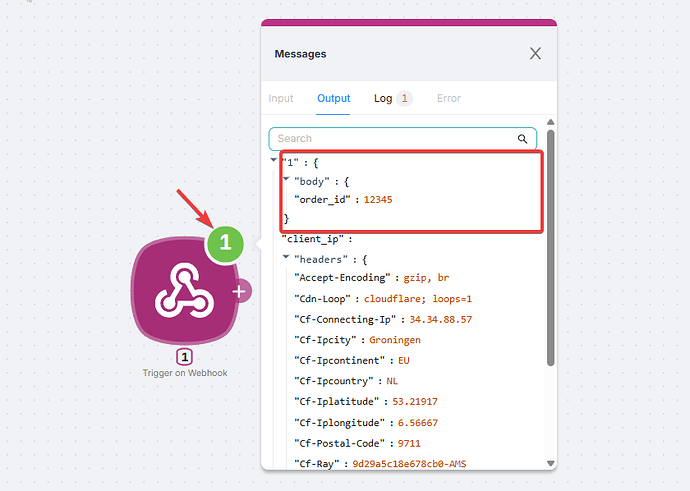
Task: Switch to the Input tab
Action: pyautogui.click(x=281, y=98)
